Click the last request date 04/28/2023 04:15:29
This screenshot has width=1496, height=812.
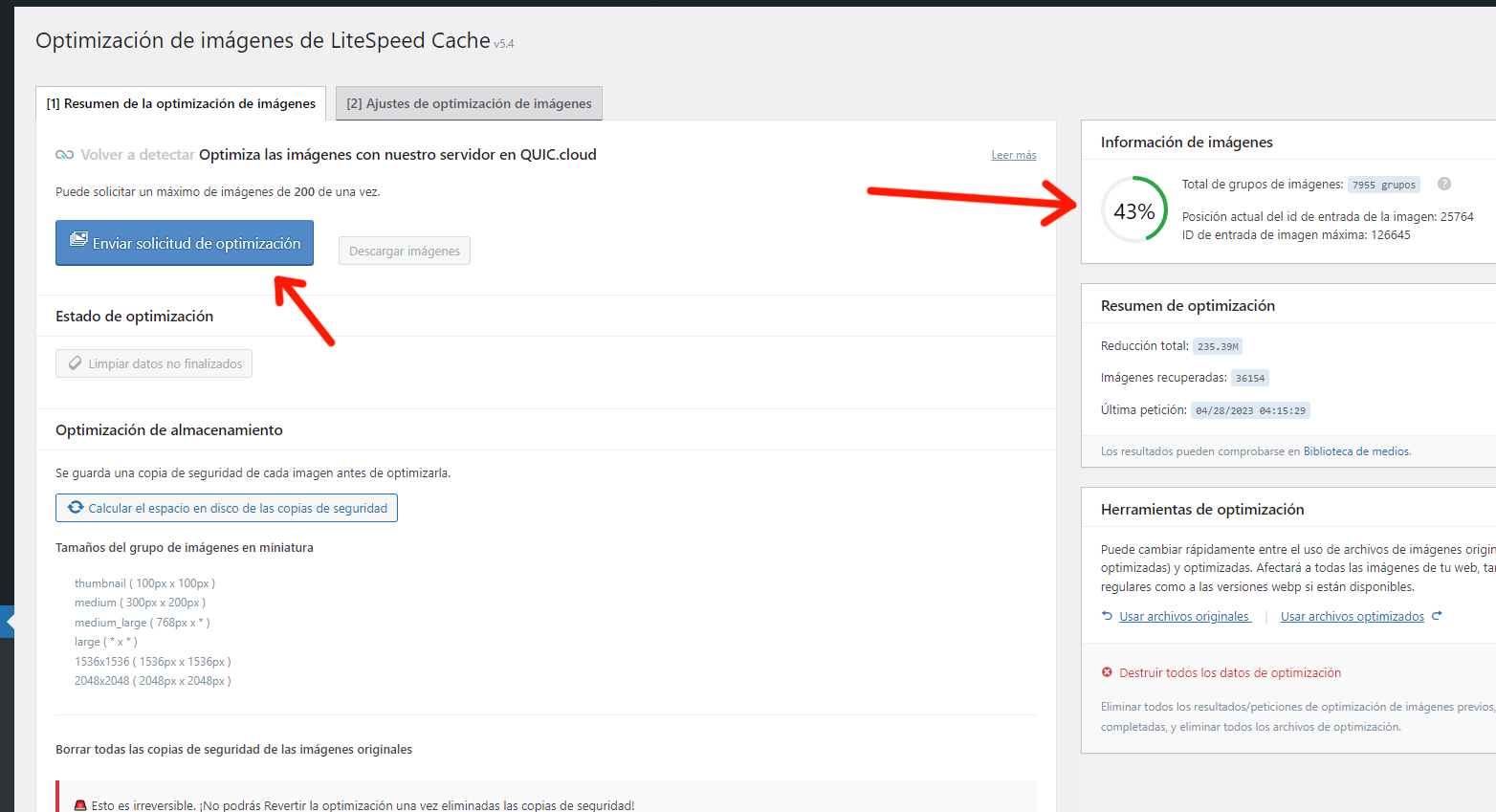(1250, 410)
